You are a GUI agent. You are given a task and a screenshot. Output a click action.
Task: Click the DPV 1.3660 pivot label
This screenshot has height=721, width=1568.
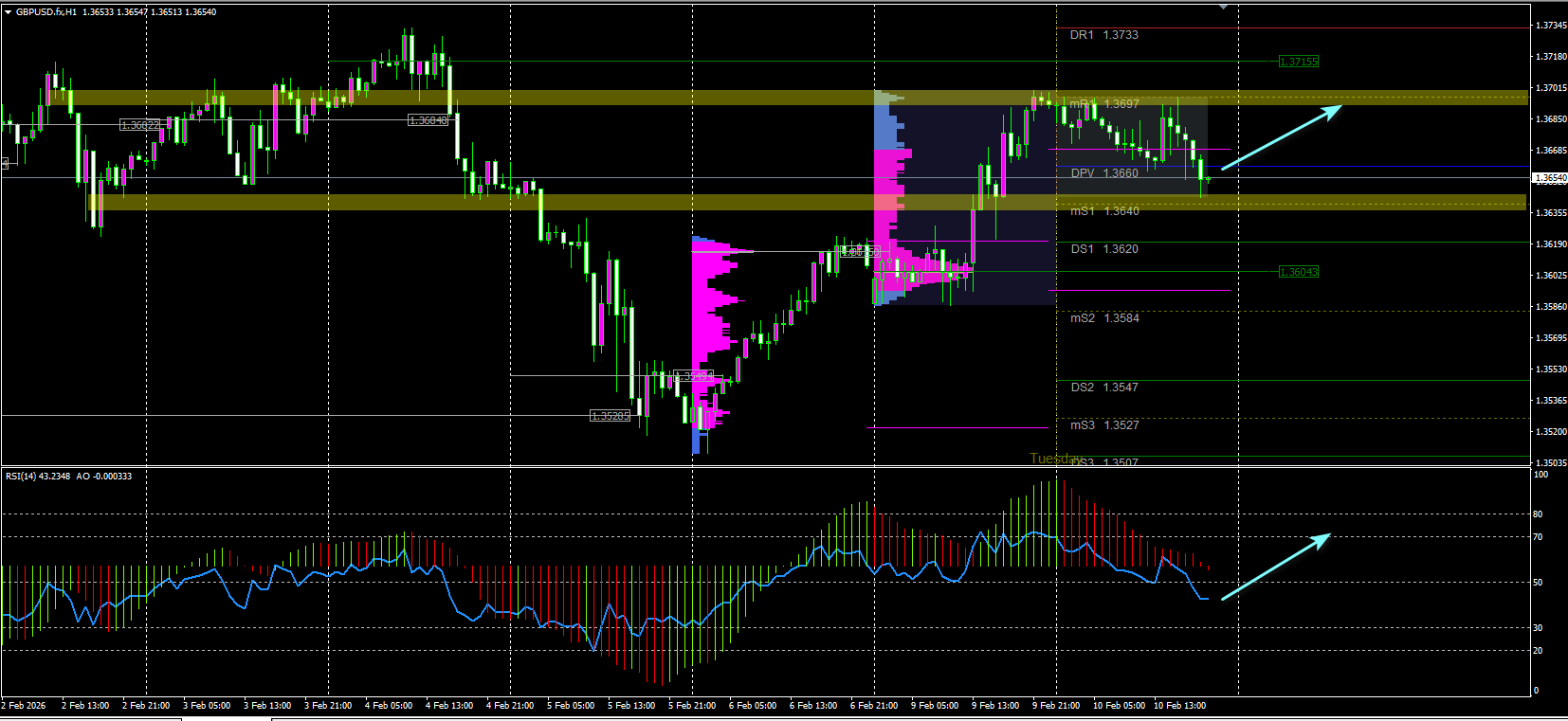pos(1104,173)
